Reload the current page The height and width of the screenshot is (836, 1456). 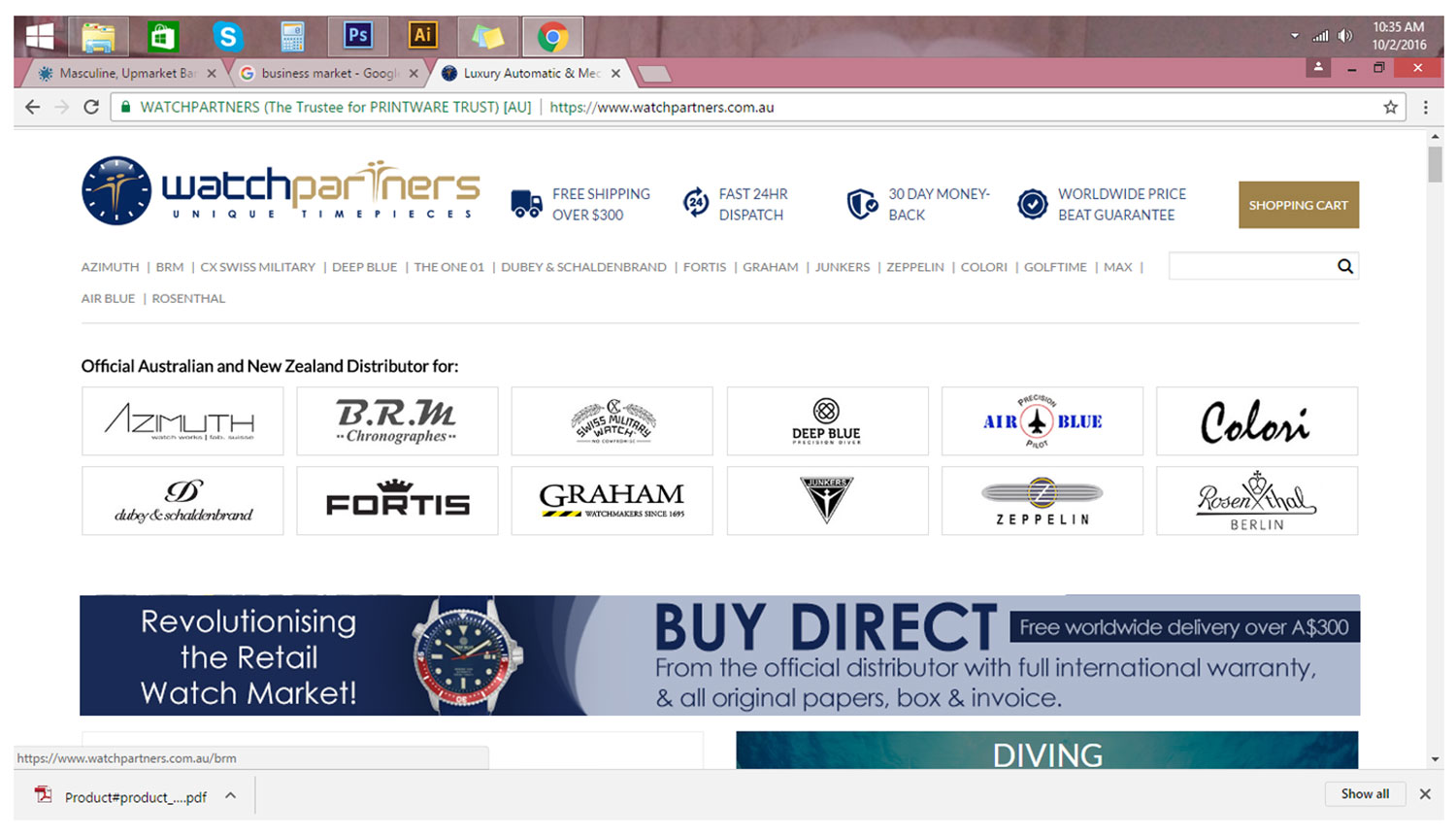tap(91, 107)
